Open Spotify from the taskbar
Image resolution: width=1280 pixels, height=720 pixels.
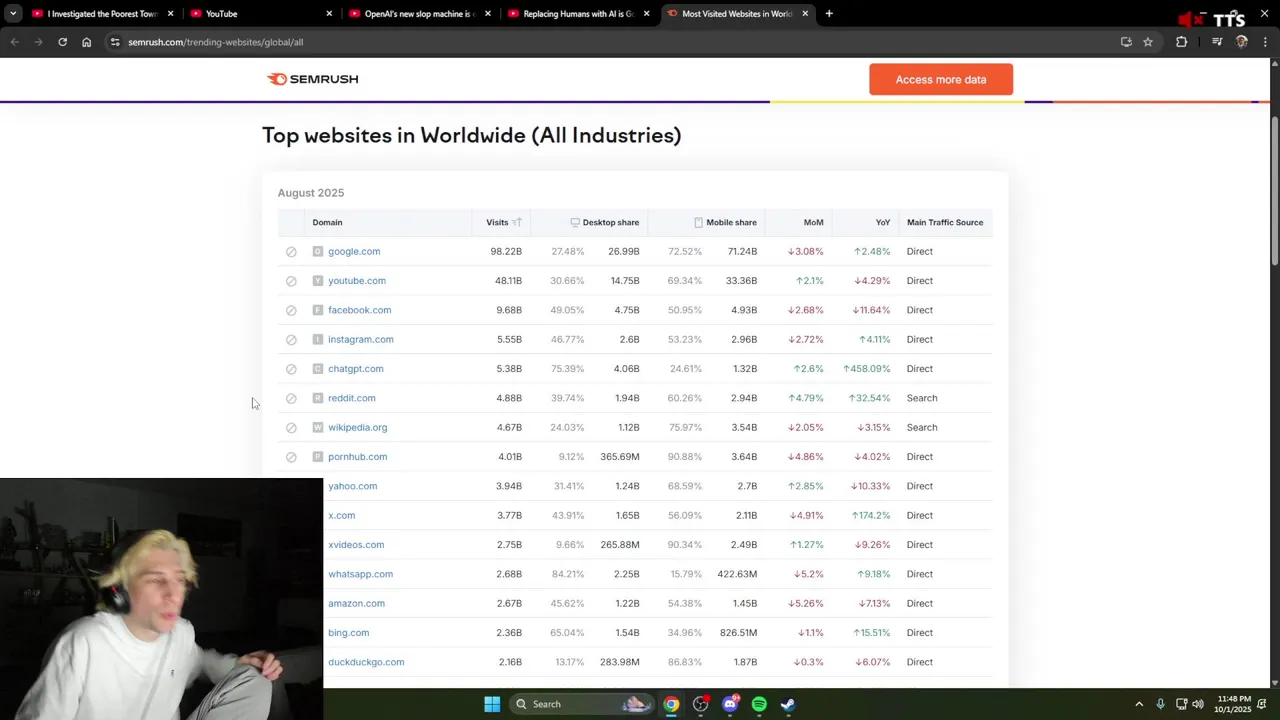tap(759, 704)
